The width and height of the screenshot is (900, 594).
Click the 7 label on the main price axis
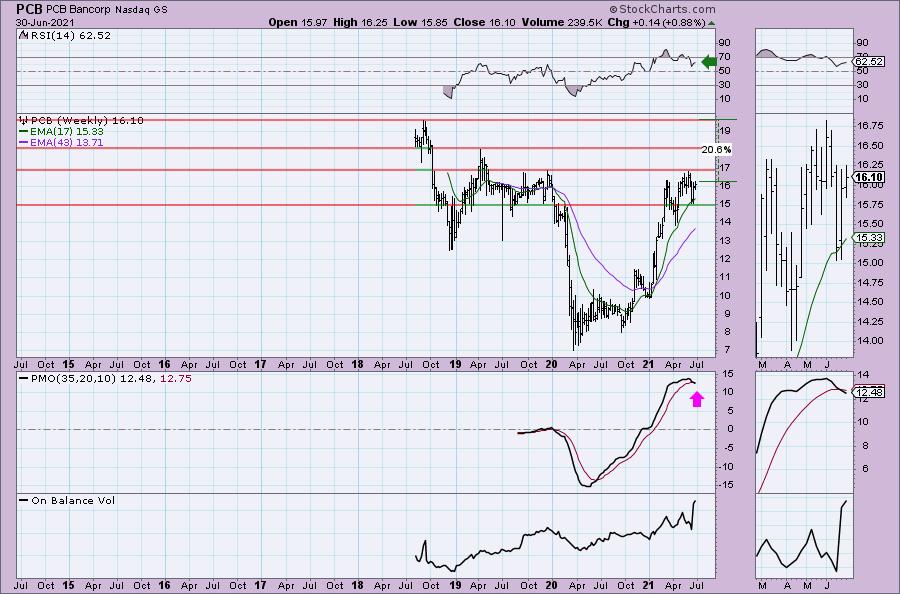pos(727,350)
